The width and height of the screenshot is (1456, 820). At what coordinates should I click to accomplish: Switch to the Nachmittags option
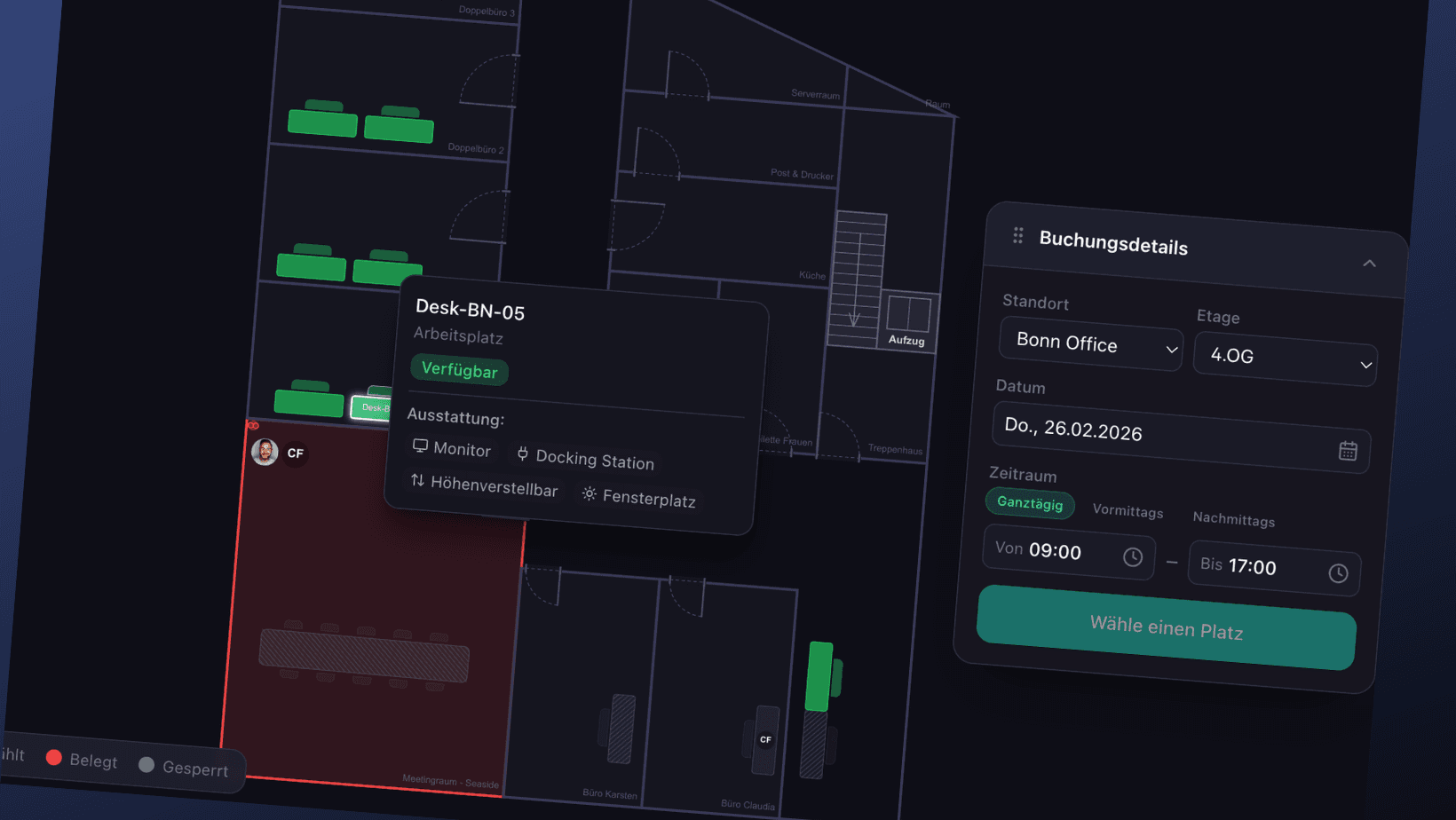[x=1233, y=521]
